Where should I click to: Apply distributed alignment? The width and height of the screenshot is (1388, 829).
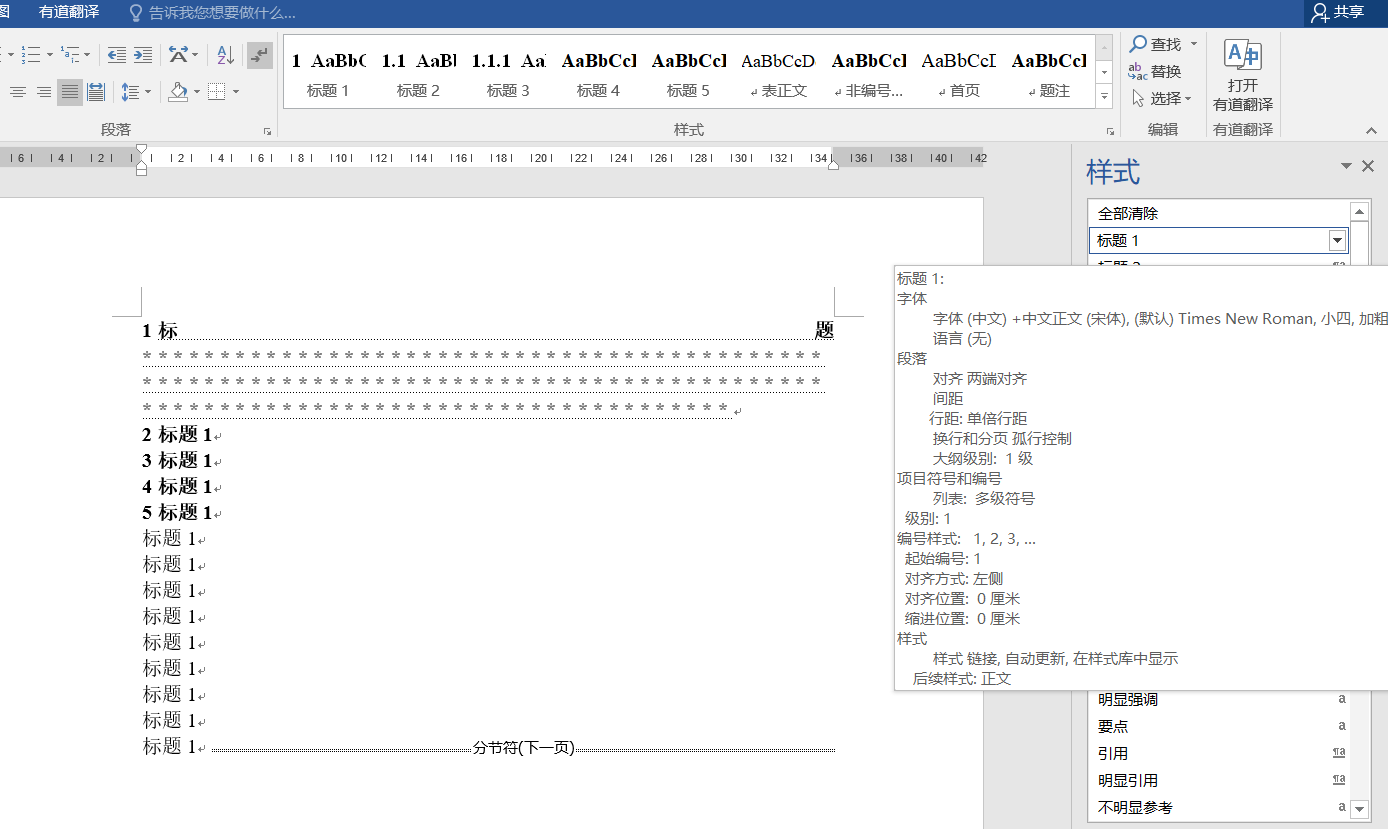coord(96,92)
